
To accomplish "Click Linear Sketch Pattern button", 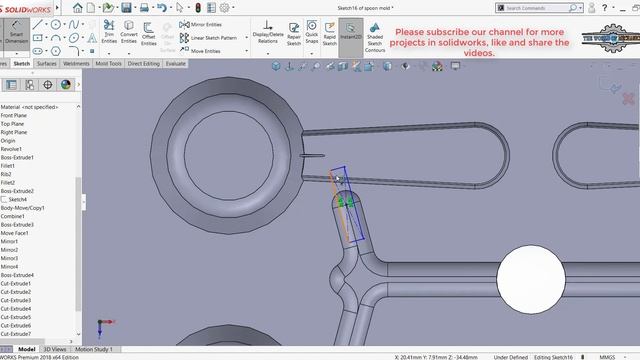I will [x=208, y=38].
